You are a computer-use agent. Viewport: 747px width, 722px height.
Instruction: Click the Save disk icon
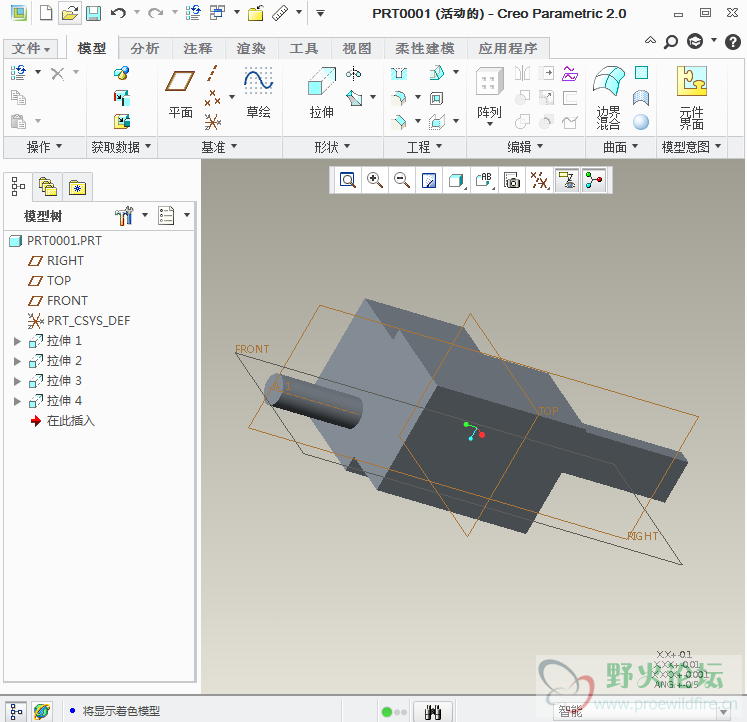pyautogui.click(x=93, y=13)
